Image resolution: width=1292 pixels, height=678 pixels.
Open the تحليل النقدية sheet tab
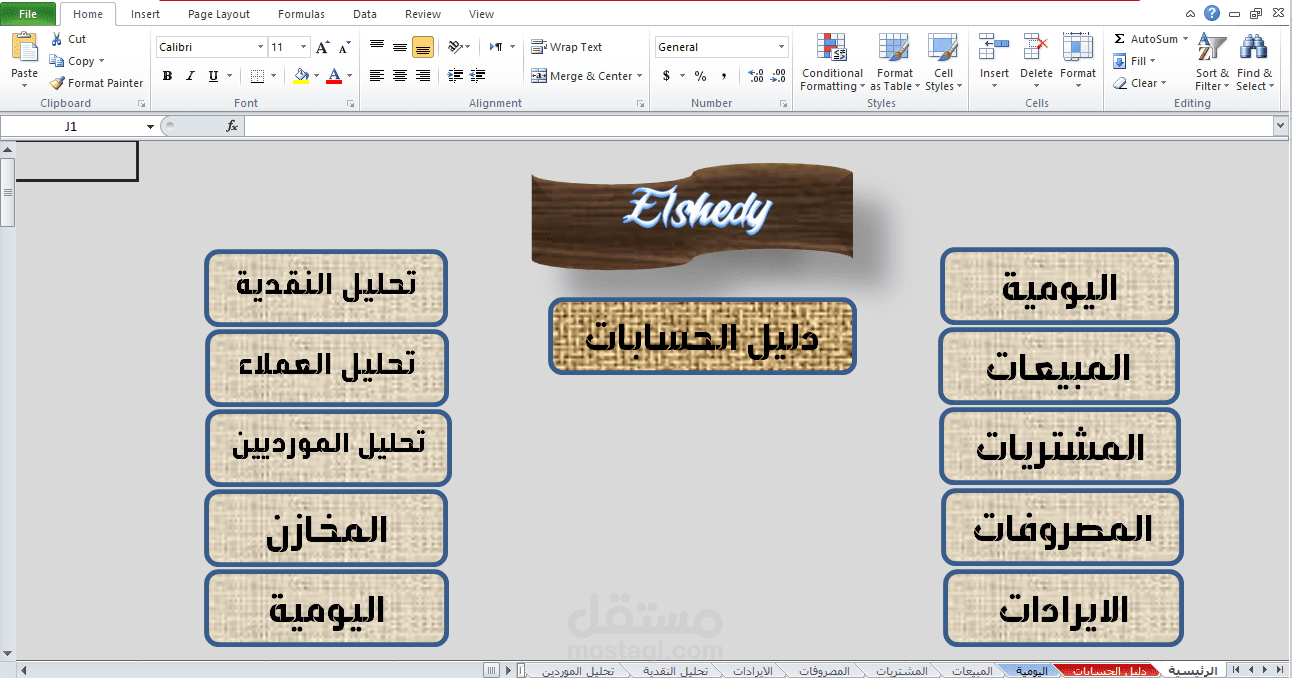point(675,671)
